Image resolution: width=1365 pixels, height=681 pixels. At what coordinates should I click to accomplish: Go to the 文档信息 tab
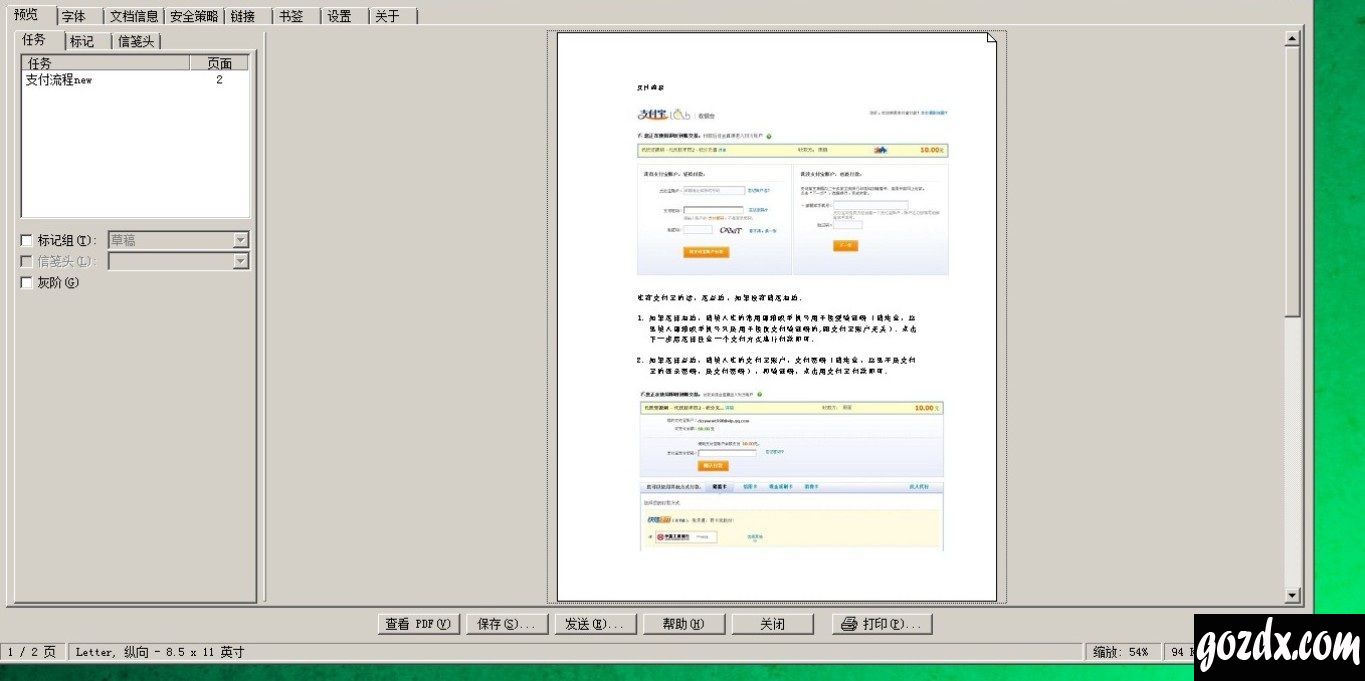[x=134, y=16]
